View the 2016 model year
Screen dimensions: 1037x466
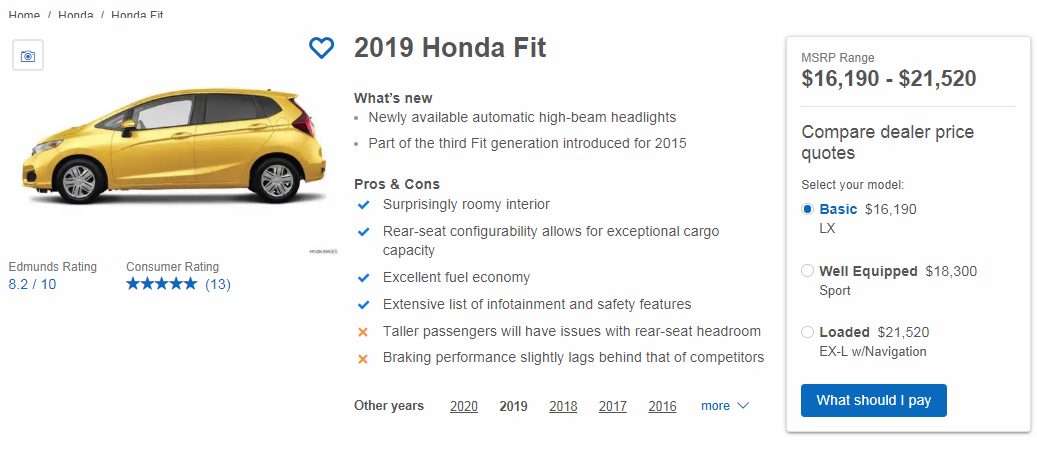pyautogui.click(x=662, y=406)
